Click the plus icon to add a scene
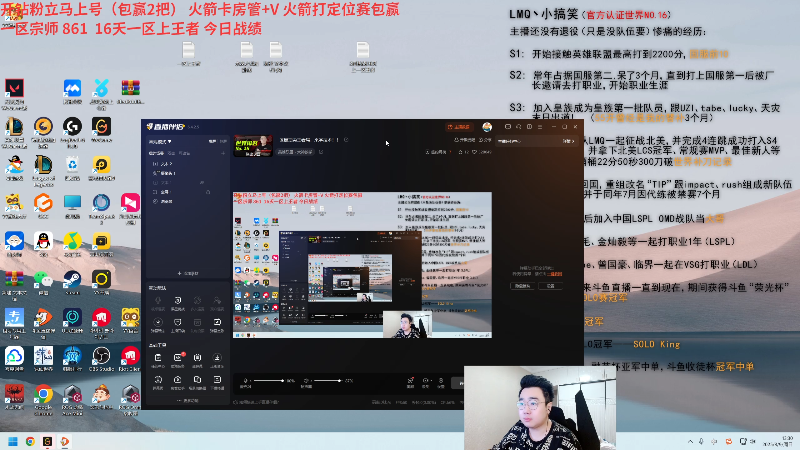Screen dimensions: 800x450 point(223,153)
